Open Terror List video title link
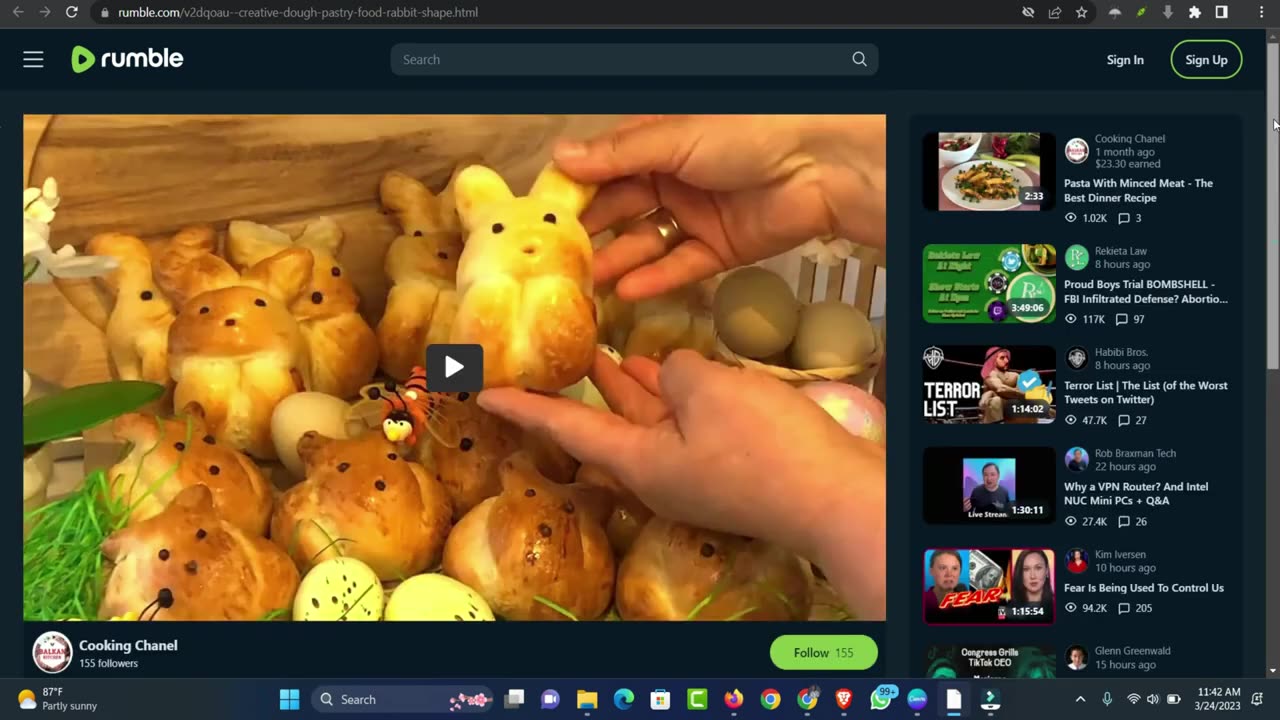 pyautogui.click(x=1145, y=392)
